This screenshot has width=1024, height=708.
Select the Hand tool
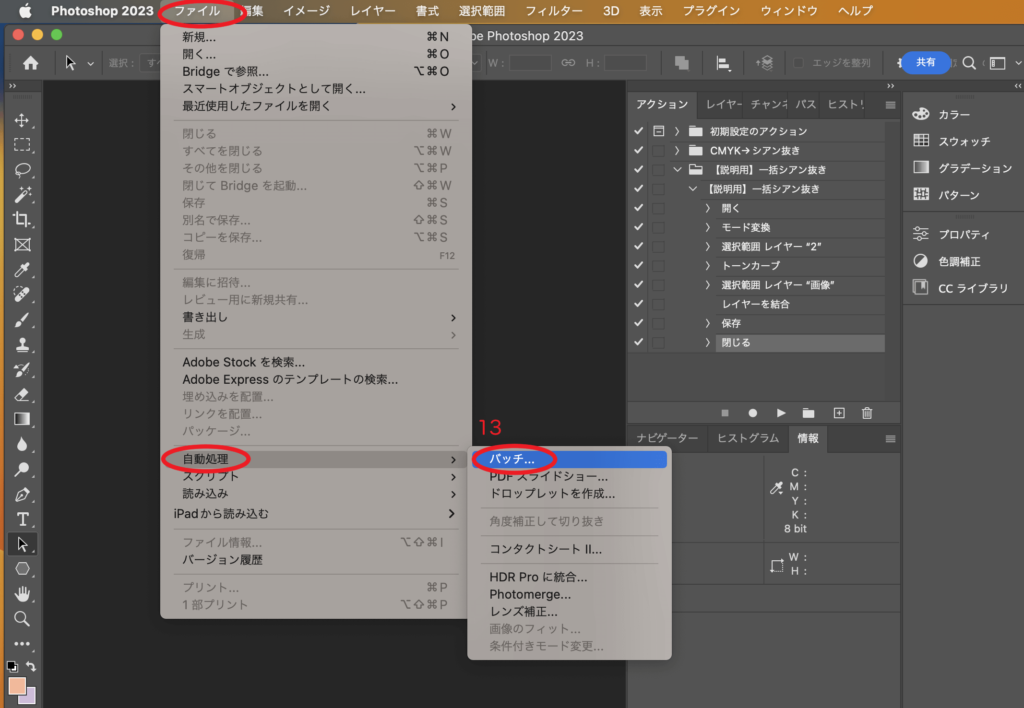(x=22, y=594)
